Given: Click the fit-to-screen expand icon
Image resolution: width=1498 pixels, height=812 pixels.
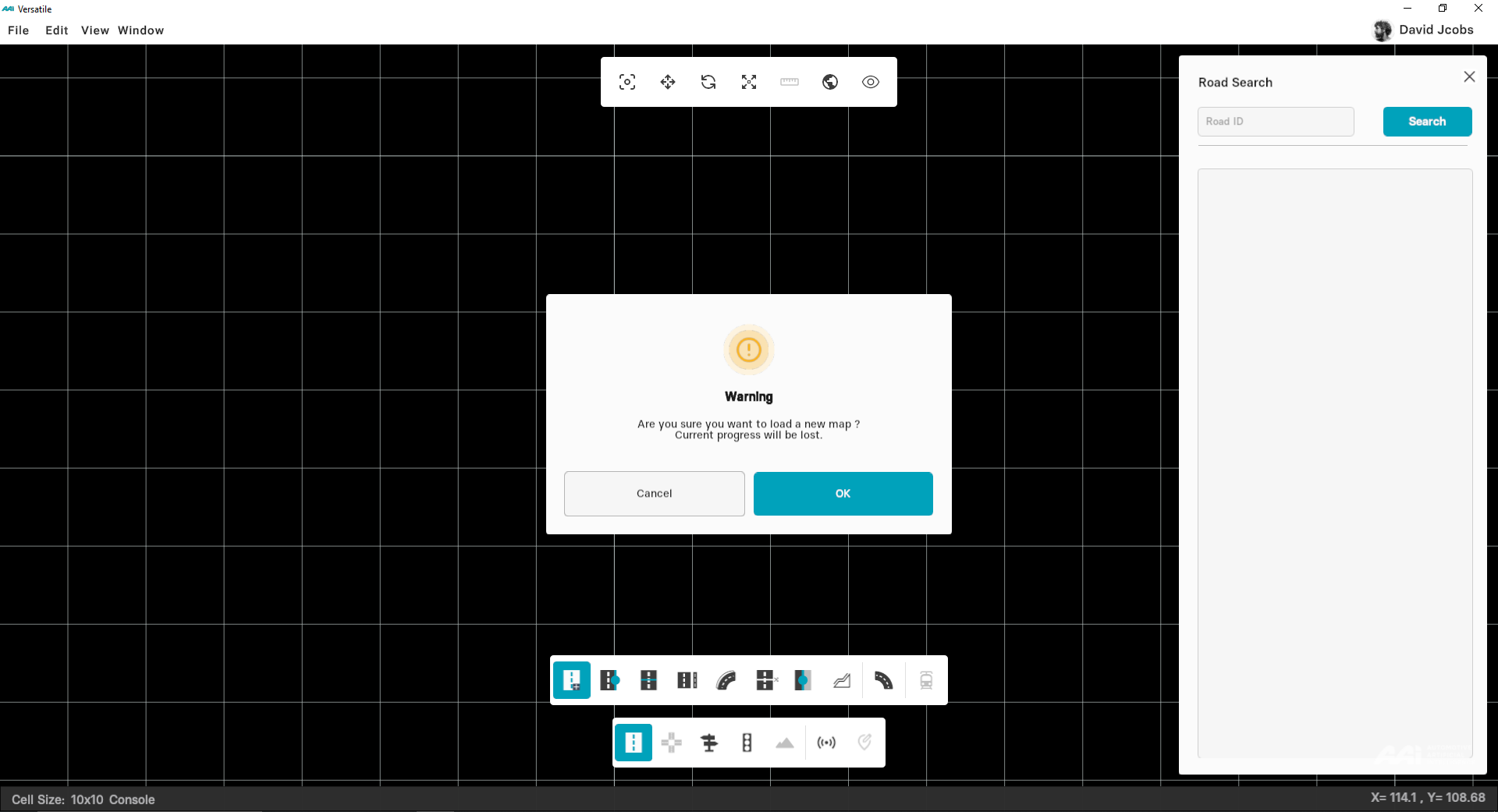Looking at the screenshot, I should click(749, 82).
